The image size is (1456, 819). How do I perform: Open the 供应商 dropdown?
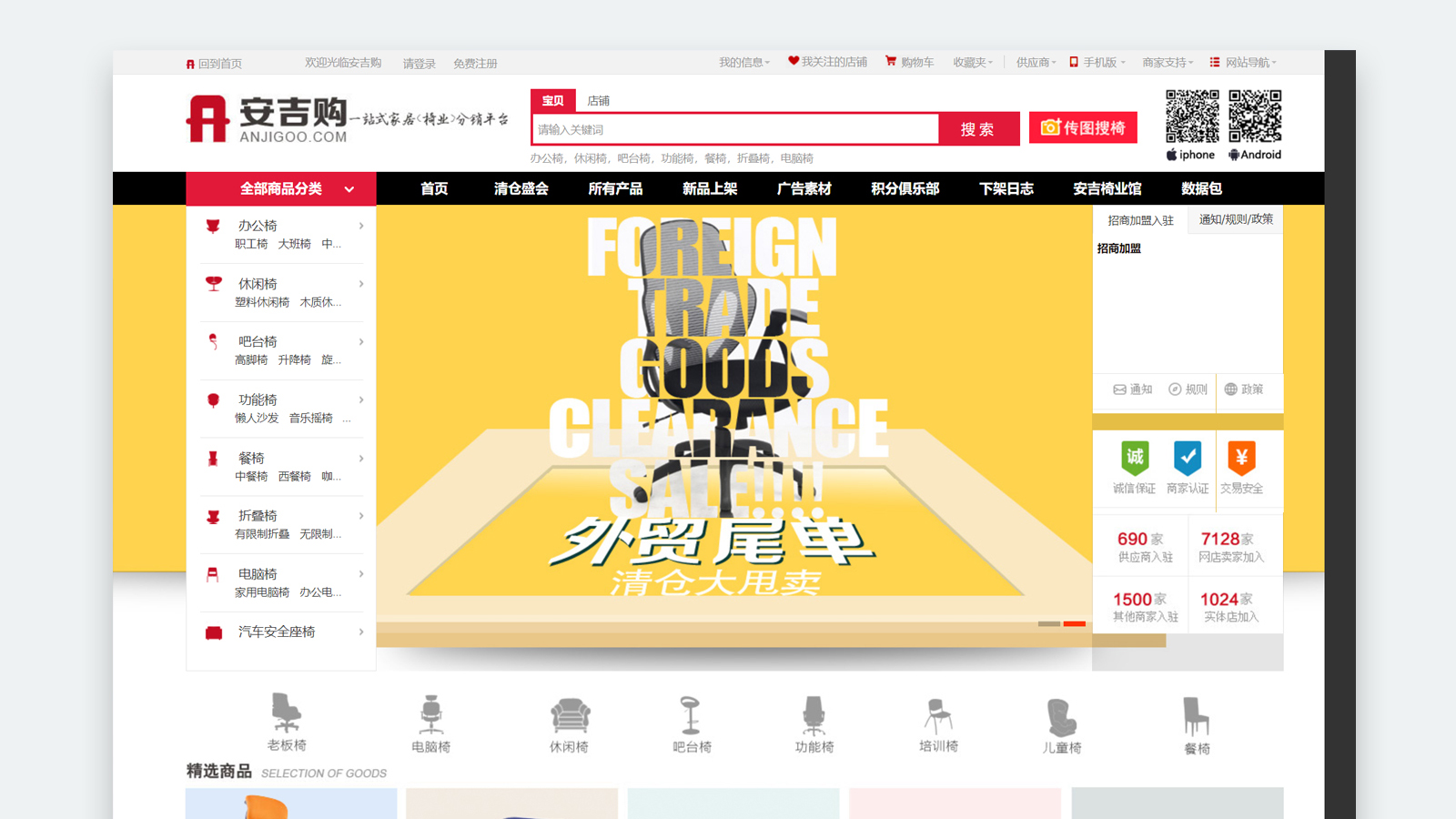[1036, 62]
